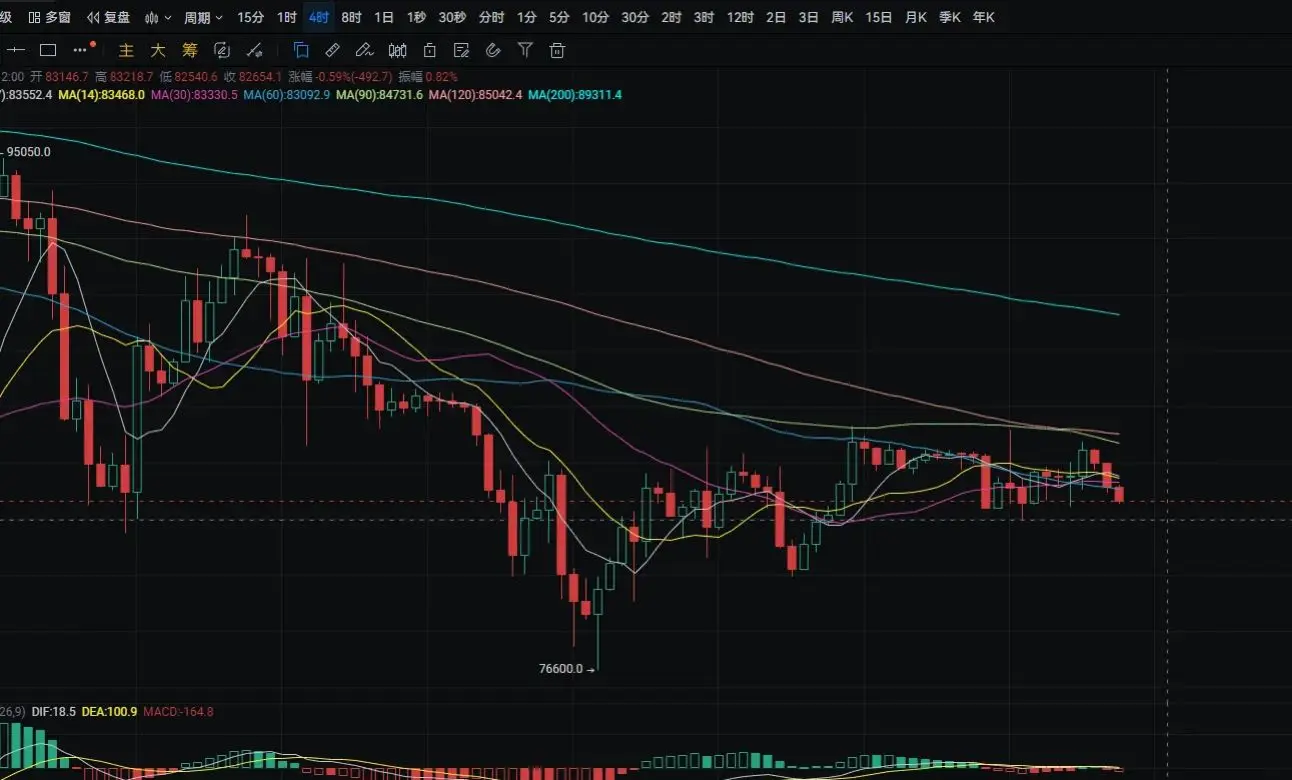
Task: Select the 3日 timeframe
Action: point(809,18)
